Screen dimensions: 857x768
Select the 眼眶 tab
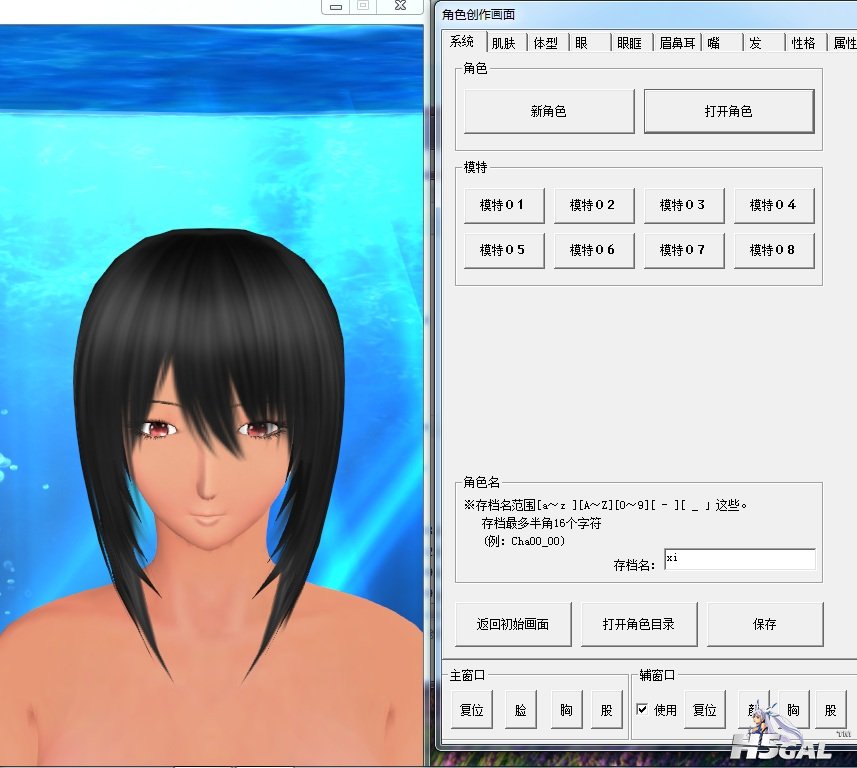click(629, 43)
